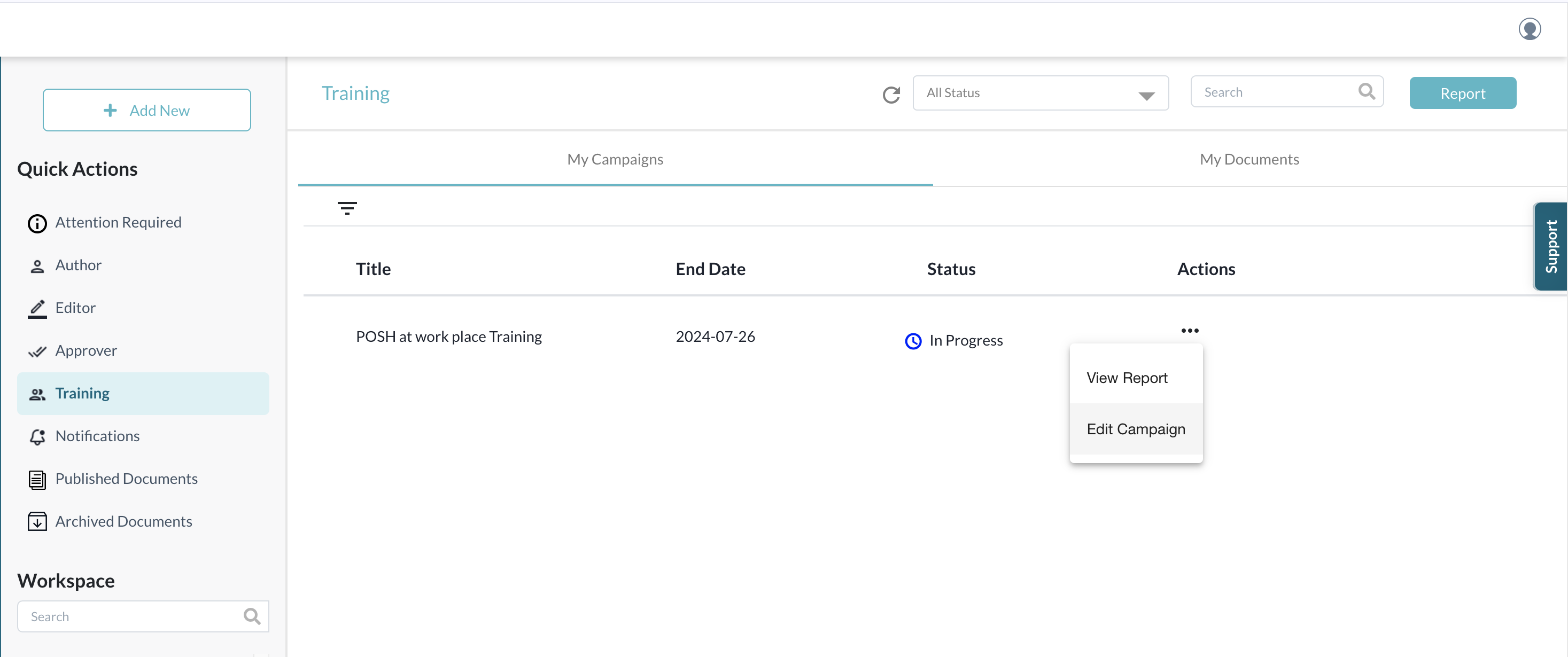The width and height of the screenshot is (1568, 657).
Task: Click the user profile avatar icon
Action: tap(1529, 29)
